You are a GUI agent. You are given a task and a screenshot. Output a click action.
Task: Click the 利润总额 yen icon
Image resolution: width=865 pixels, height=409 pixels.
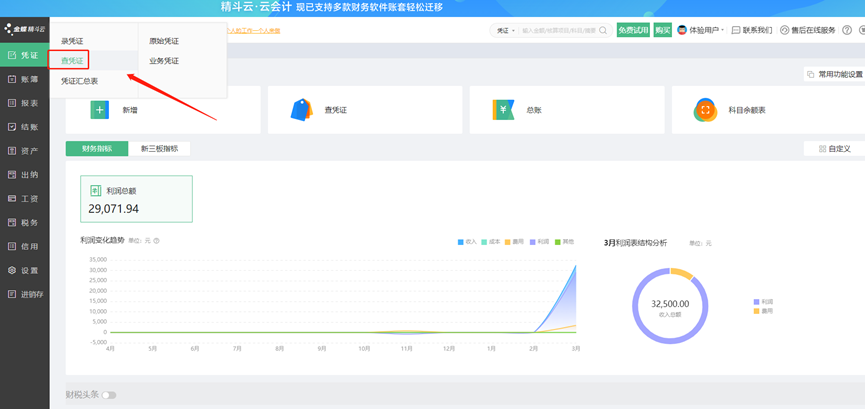[95, 190]
